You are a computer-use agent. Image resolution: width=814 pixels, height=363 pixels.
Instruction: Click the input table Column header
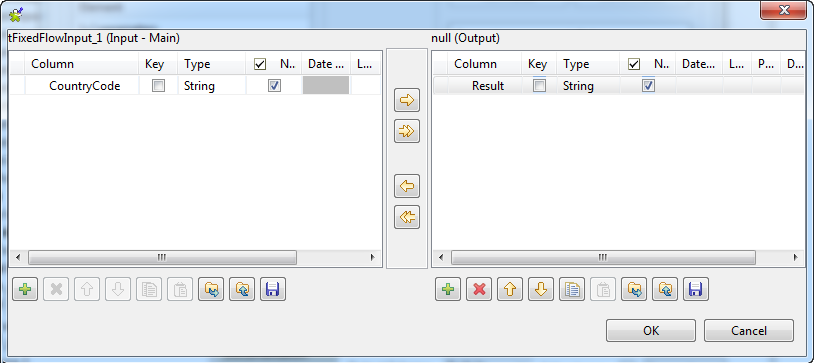coord(82,64)
